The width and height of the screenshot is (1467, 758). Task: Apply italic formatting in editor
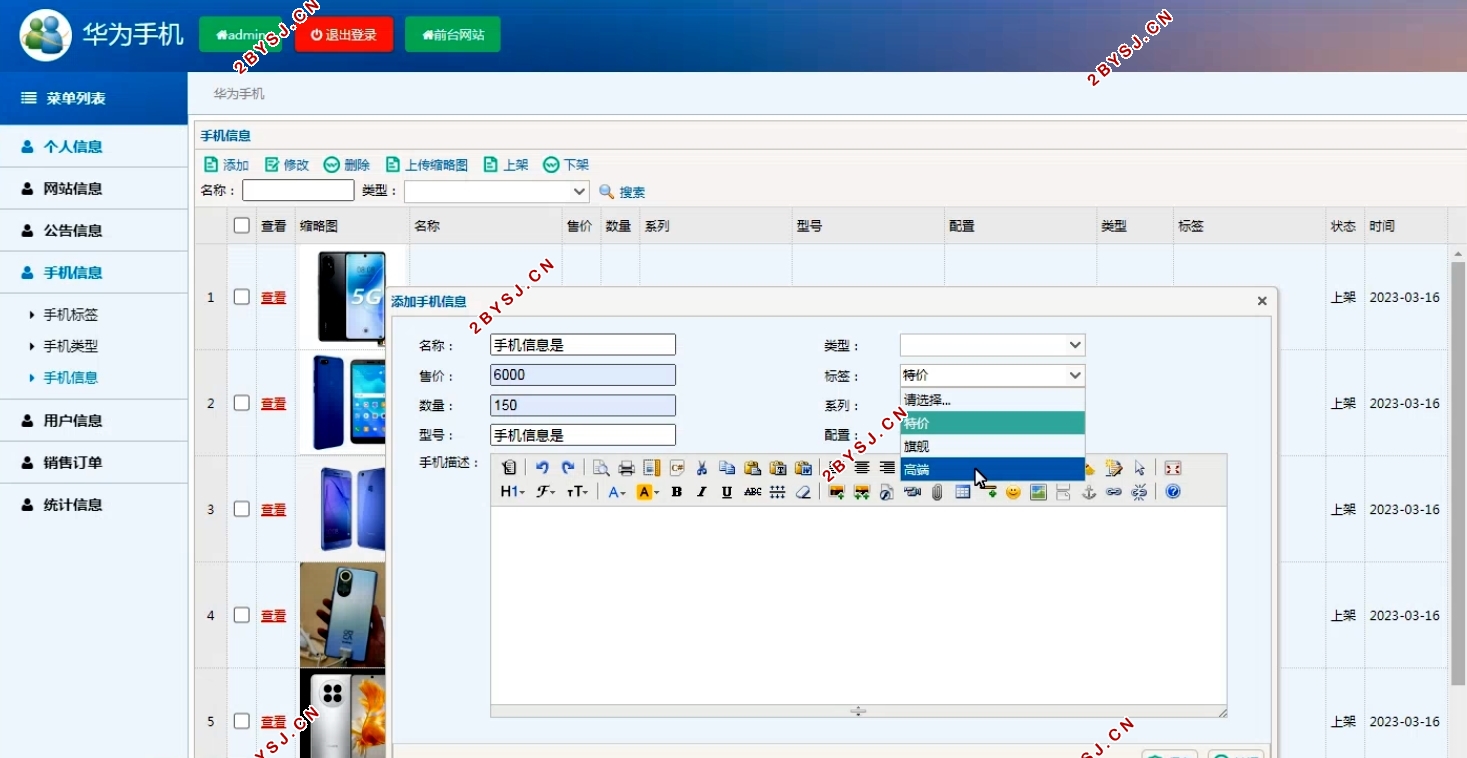pyautogui.click(x=702, y=492)
